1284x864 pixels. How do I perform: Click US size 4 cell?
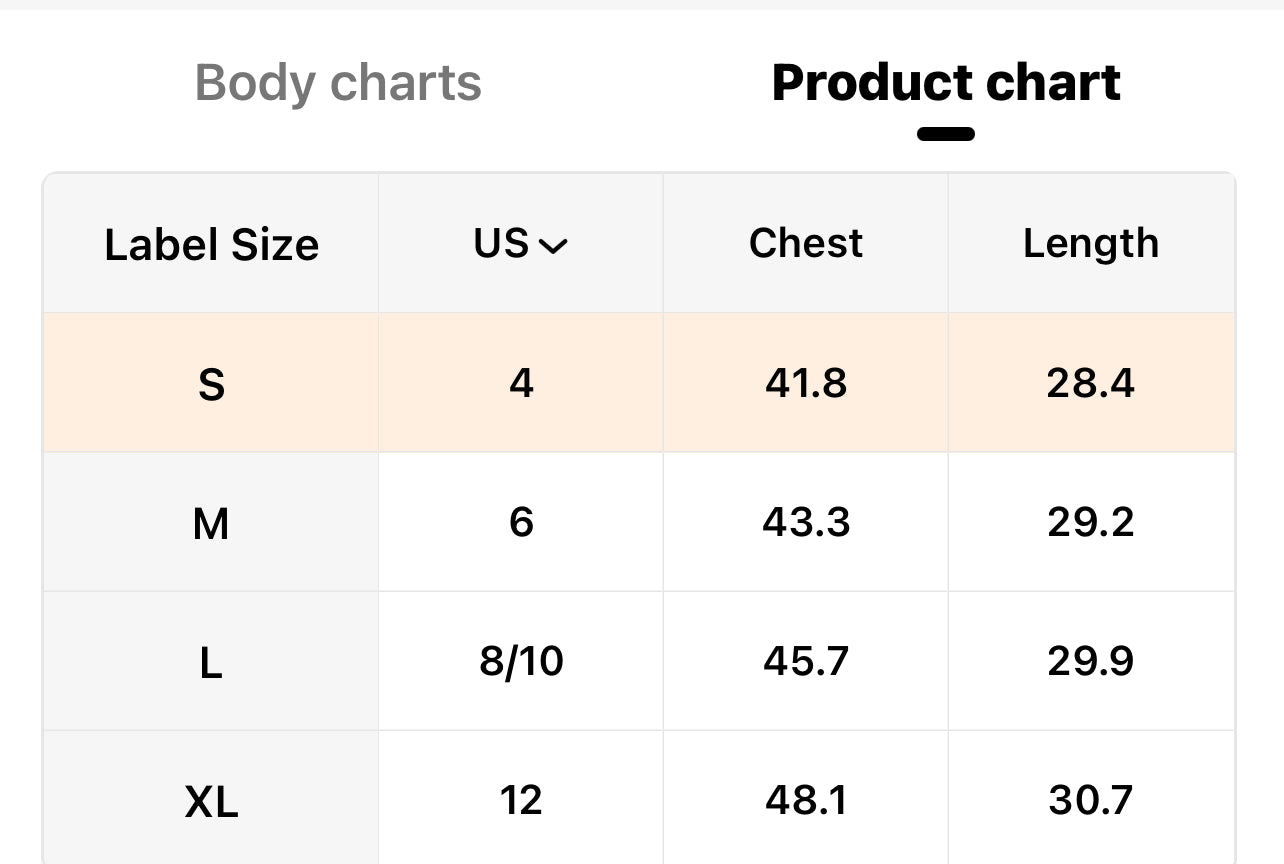click(x=521, y=383)
